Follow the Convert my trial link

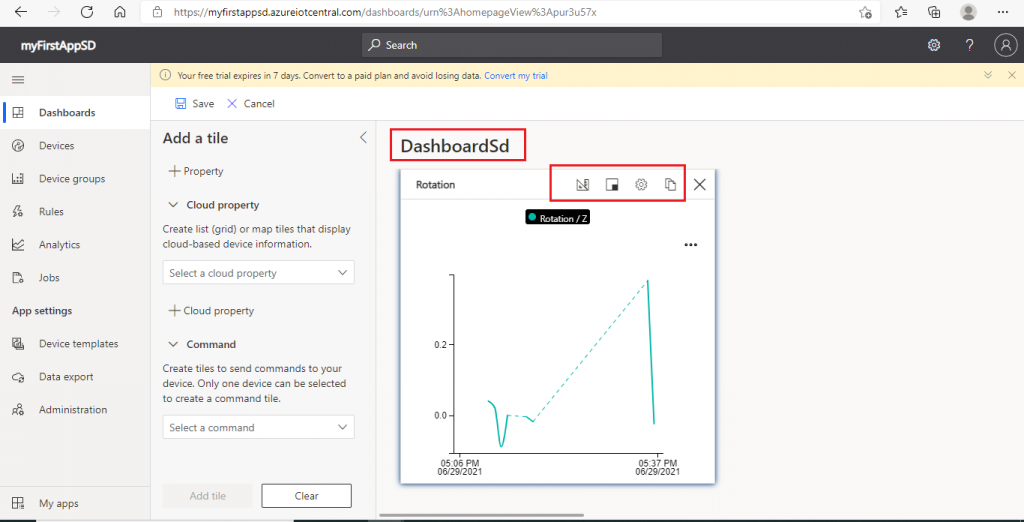tap(515, 76)
